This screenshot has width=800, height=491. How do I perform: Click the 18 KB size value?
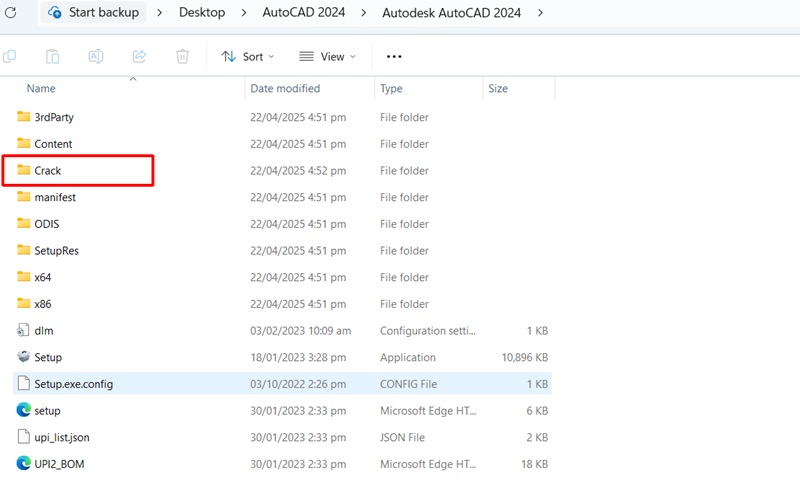[x=534, y=464]
